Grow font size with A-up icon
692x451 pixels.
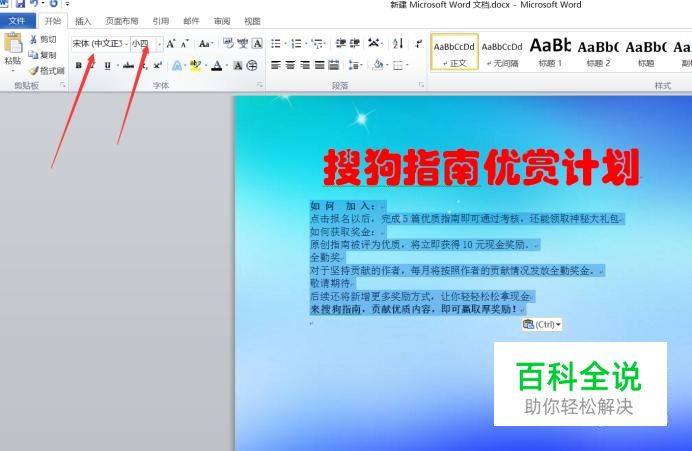pos(171,43)
